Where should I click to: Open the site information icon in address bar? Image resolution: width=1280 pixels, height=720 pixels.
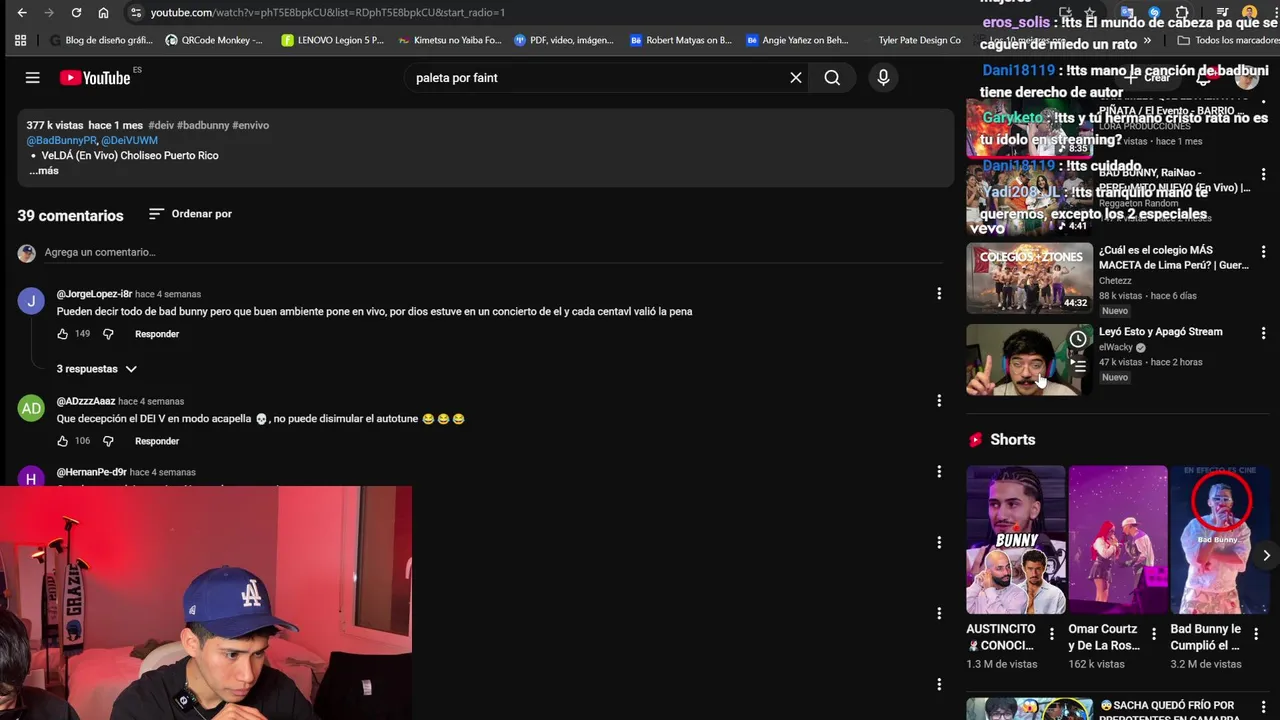(x=136, y=13)
